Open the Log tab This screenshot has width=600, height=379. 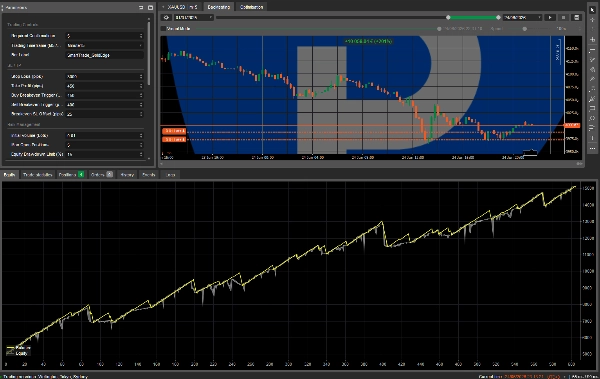tap(170, 175)
